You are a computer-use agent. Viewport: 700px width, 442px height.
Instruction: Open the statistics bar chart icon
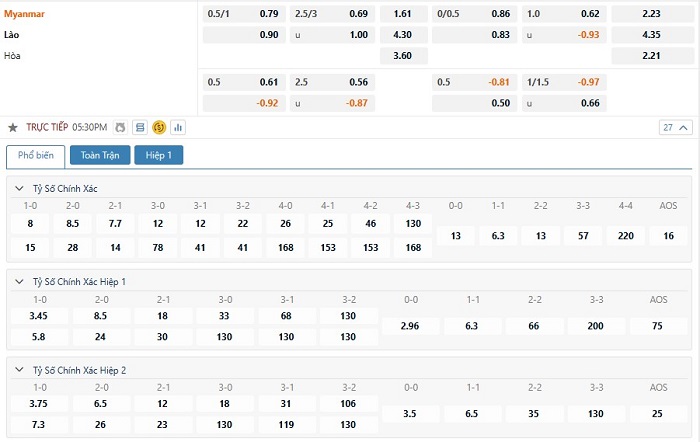(178, 128)
